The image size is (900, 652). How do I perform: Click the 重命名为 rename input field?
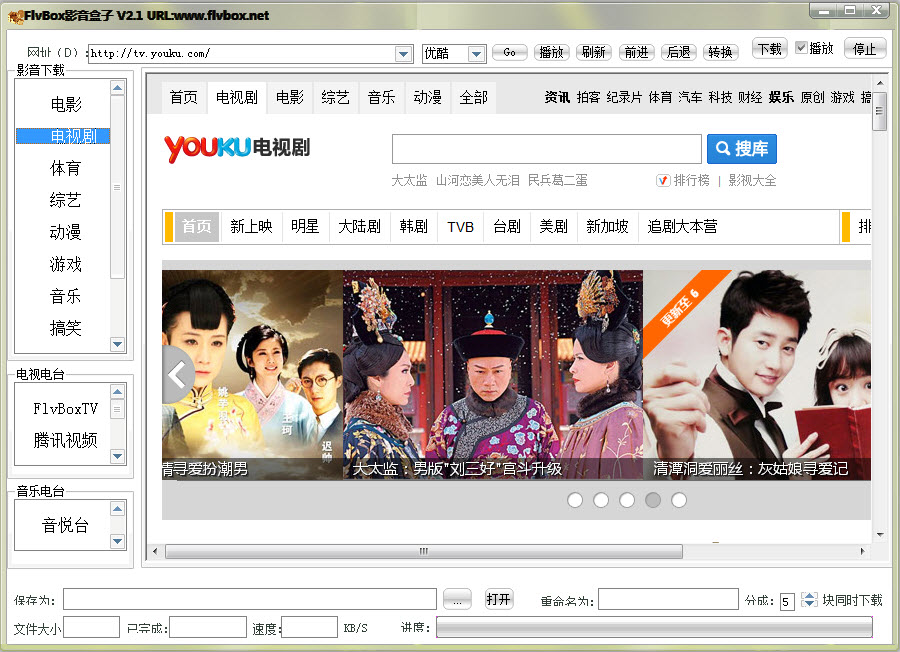668,599
